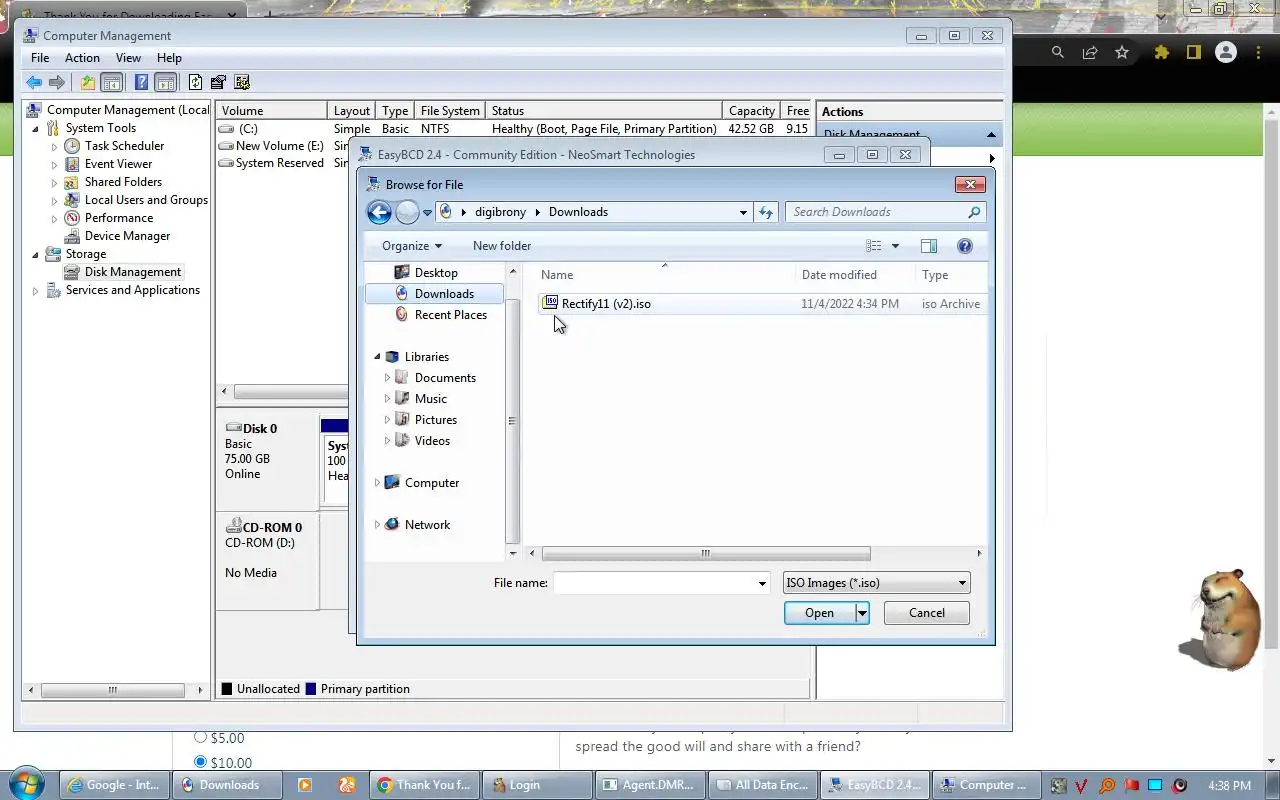Toggle Show/Hide Action Pane toolbar icon

(x=166, y=83)
